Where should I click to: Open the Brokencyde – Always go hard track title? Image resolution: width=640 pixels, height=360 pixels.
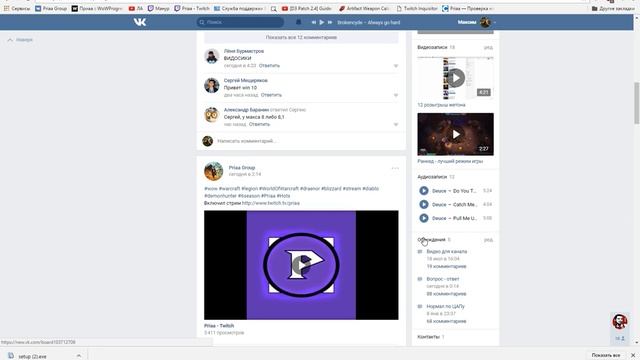tap(369, 22)
